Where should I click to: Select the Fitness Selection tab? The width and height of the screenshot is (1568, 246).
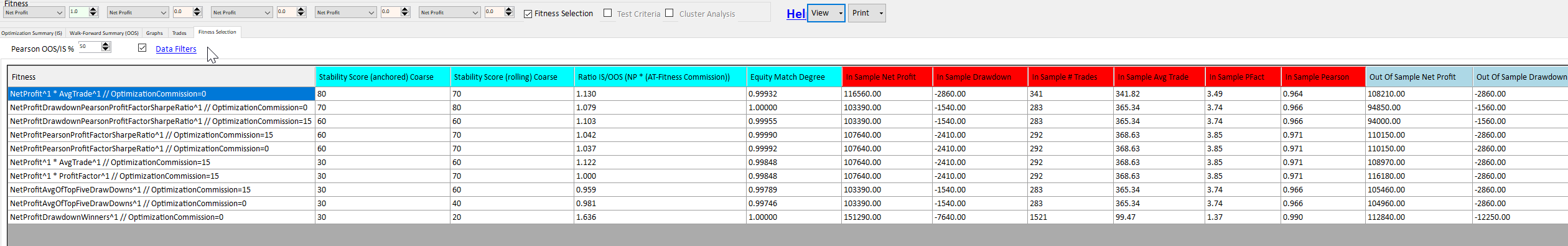point(217,32)
